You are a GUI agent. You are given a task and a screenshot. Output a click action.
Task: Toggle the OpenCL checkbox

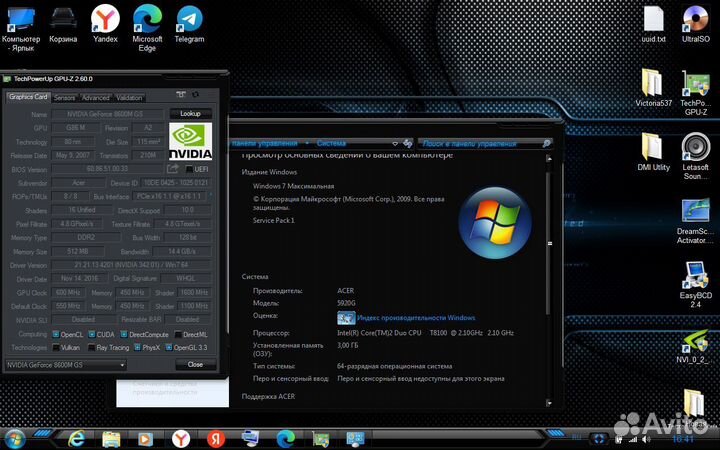[x=56, y=334]
